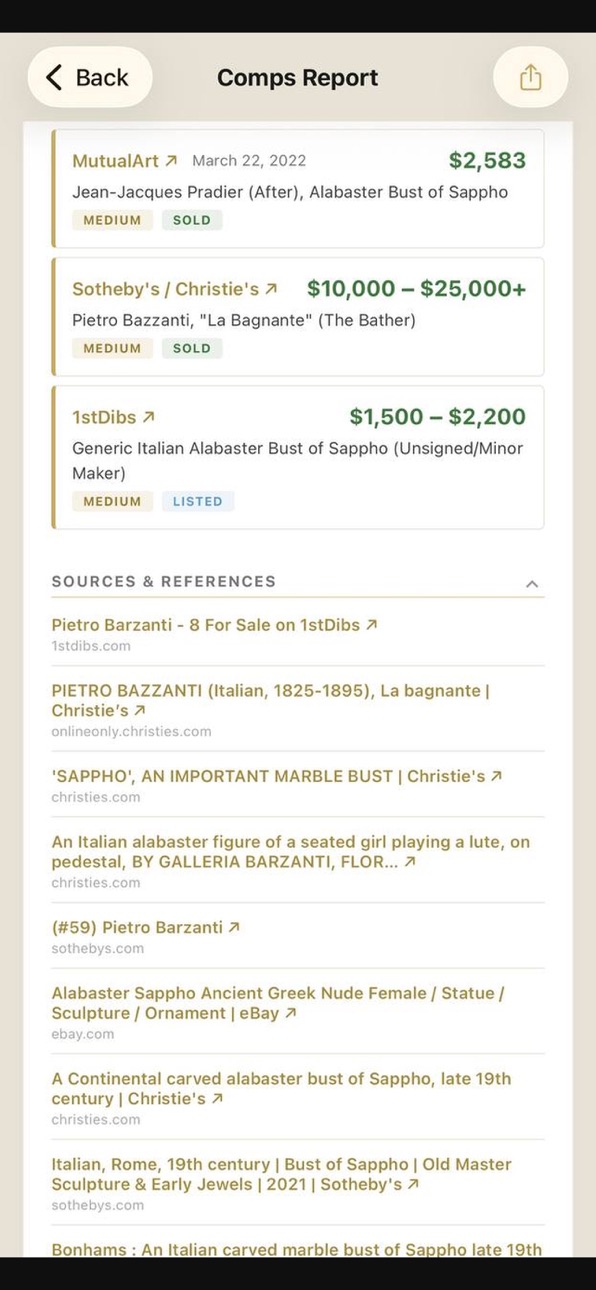Image resolution: width=596 pixels, height=1290 pixels.
Task: Go back with the Back button
Action: pos(90,77)
